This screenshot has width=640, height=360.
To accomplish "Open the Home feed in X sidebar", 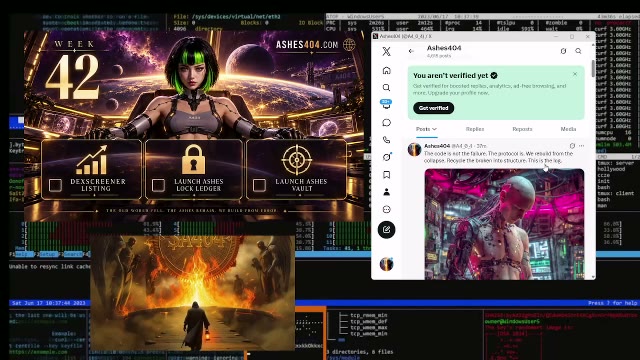I will click(386, 71).
